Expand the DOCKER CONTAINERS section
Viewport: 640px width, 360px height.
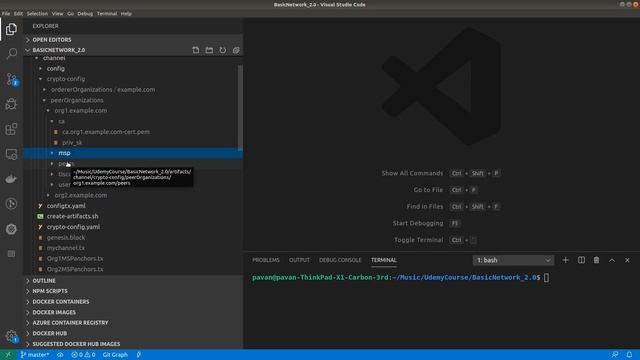coord(133,302)
